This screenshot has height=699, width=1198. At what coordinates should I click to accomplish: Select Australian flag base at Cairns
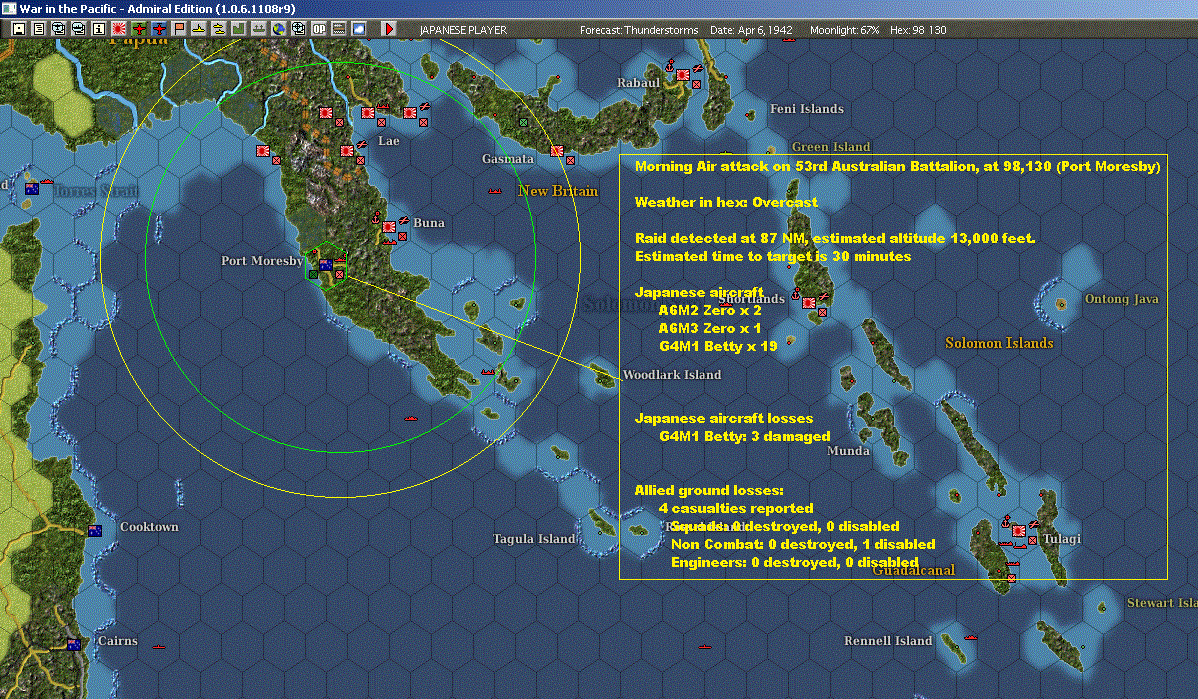click(x=74, y=645)
